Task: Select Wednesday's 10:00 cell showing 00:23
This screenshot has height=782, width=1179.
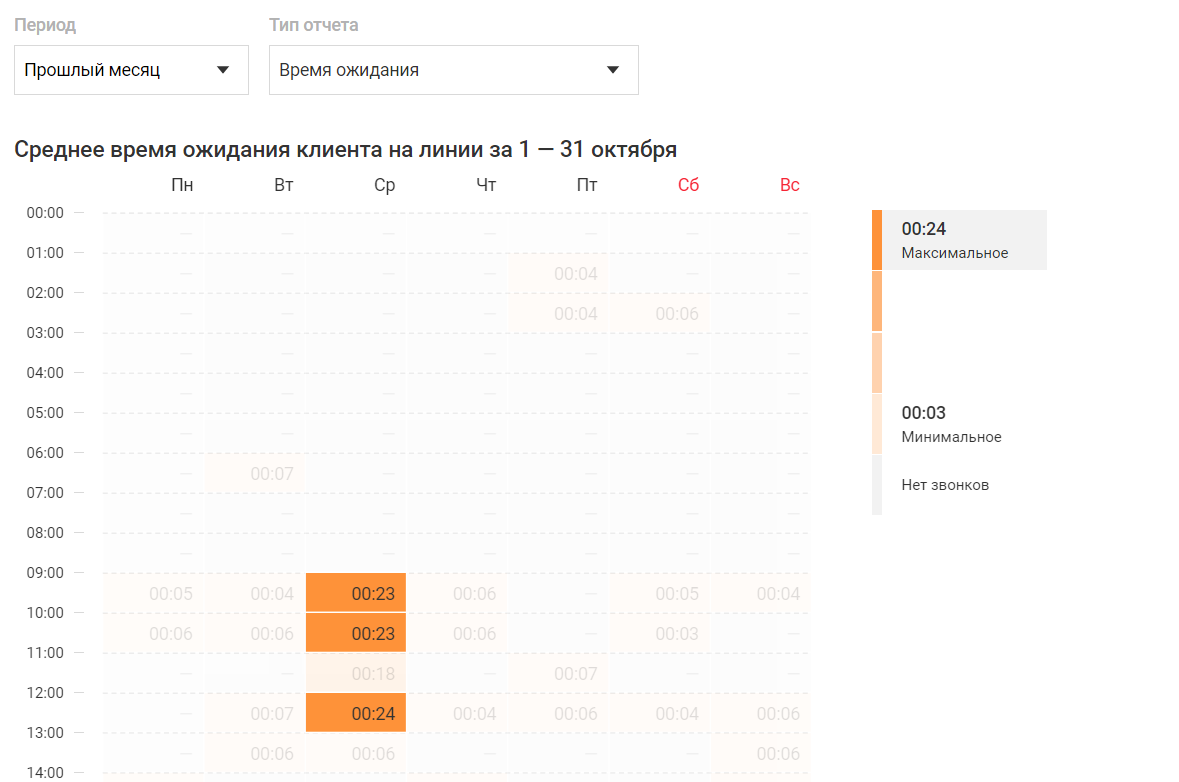Action: point(356,633)
